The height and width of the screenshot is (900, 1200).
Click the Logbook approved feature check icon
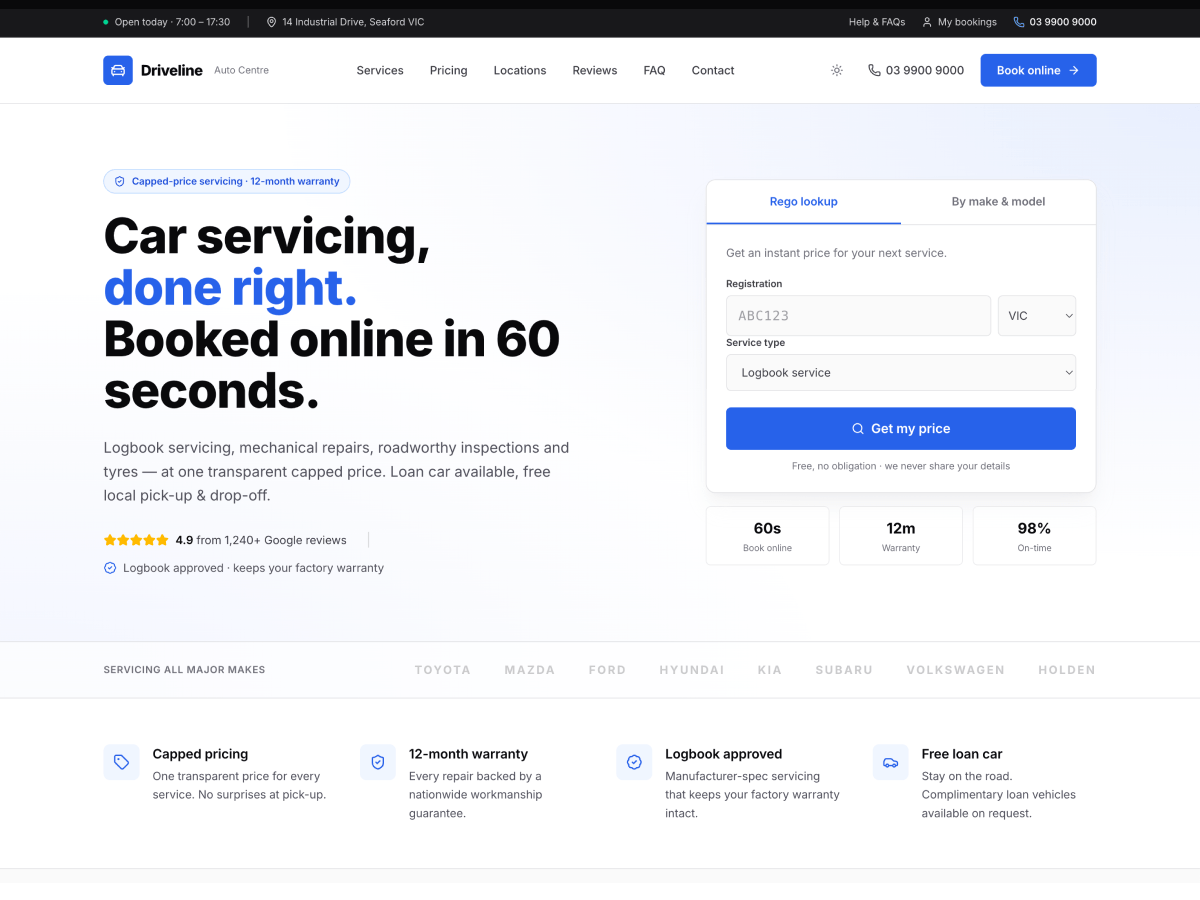[634, 762]
